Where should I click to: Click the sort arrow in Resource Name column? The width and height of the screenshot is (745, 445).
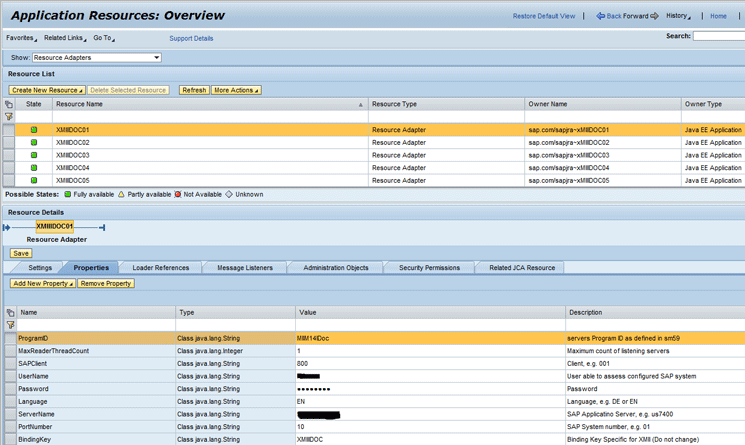coord(361,104)
